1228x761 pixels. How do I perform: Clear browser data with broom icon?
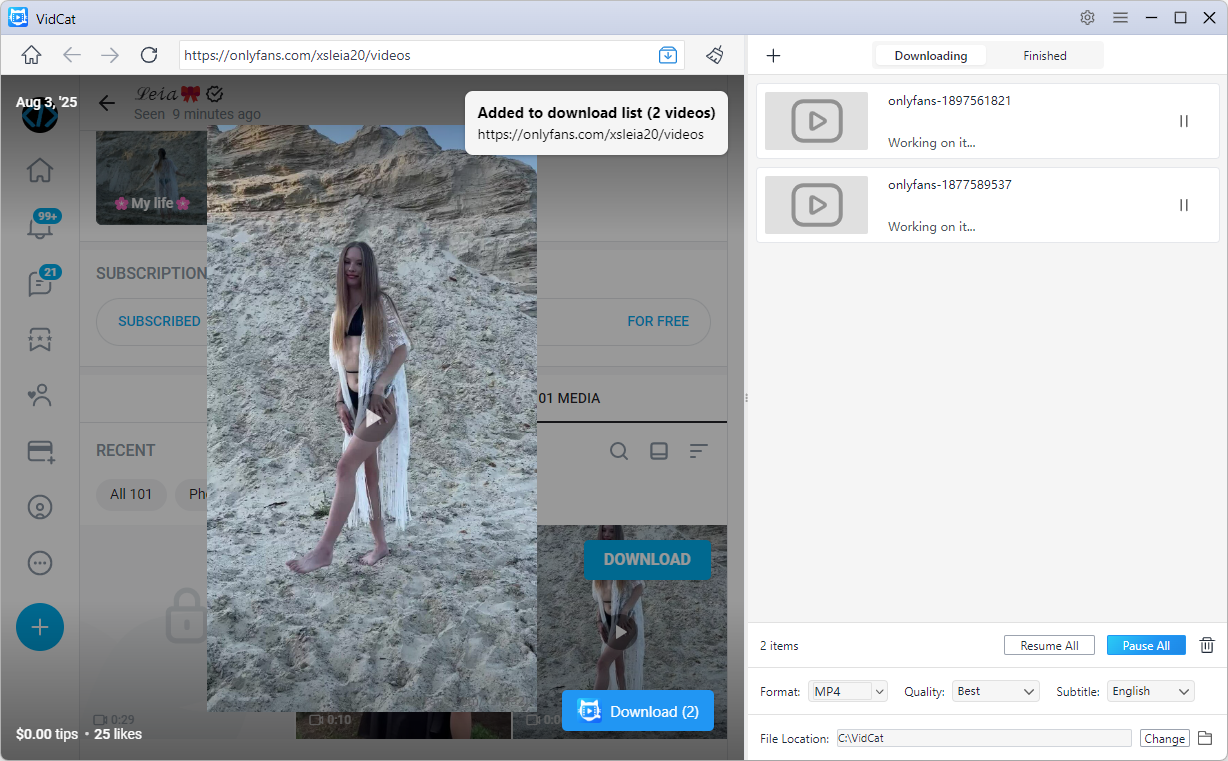pyautogui.click(x=715, y=55)
